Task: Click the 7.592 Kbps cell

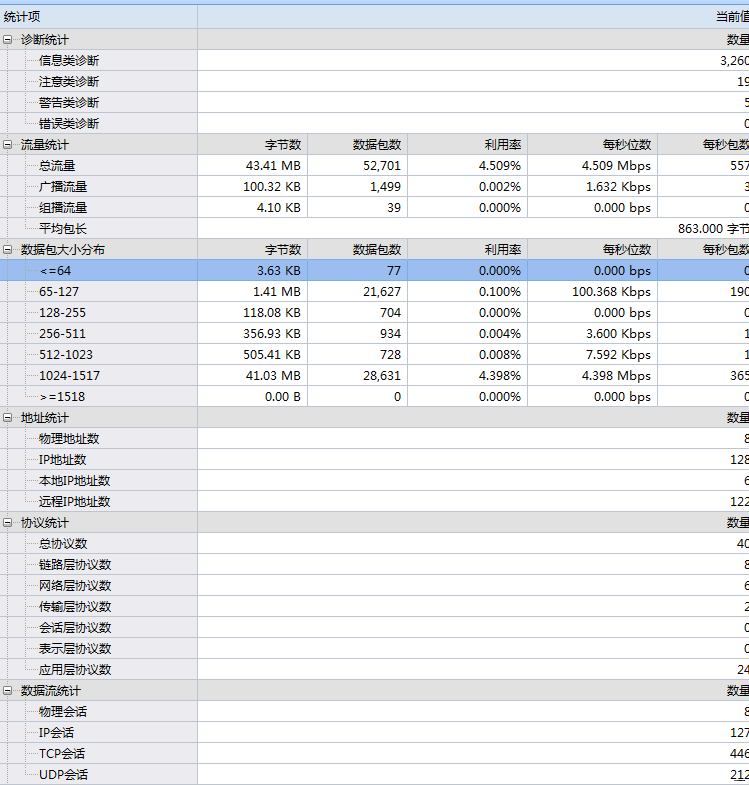Action: [593, 355]
